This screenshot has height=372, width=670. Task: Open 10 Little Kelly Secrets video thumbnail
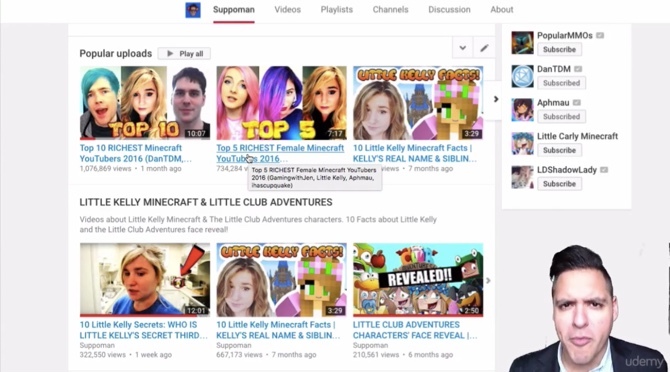145,280
